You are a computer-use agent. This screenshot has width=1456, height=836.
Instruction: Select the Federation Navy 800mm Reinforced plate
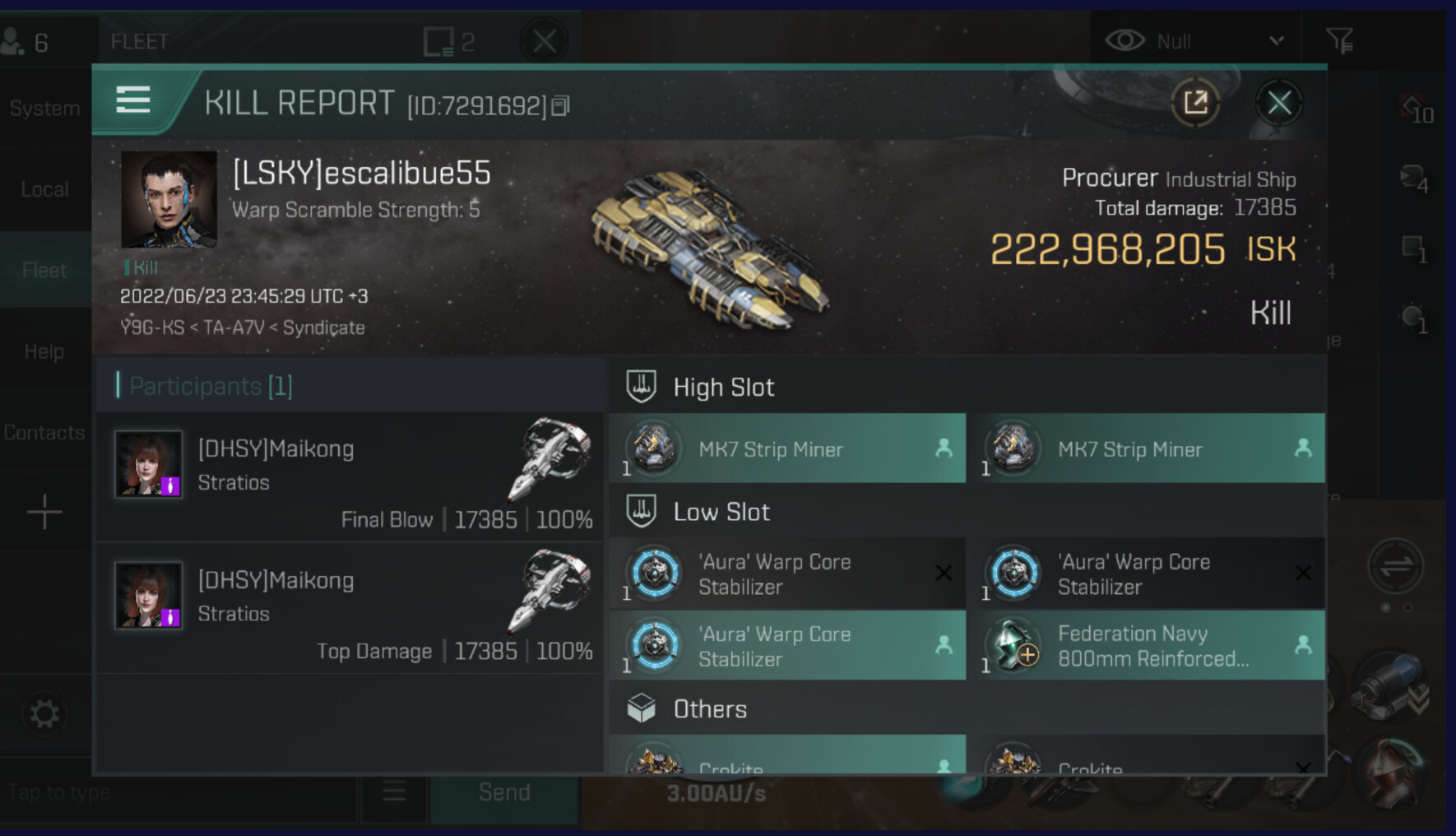1146,646
